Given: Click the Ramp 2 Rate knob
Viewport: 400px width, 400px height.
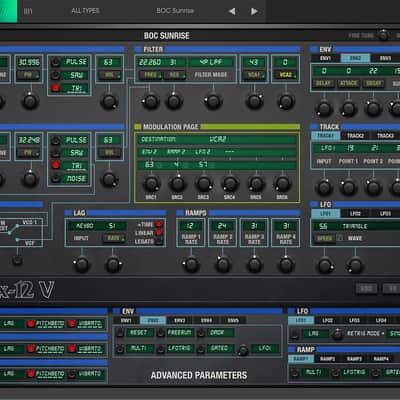Looking at the screenshot, I should 223,265.
